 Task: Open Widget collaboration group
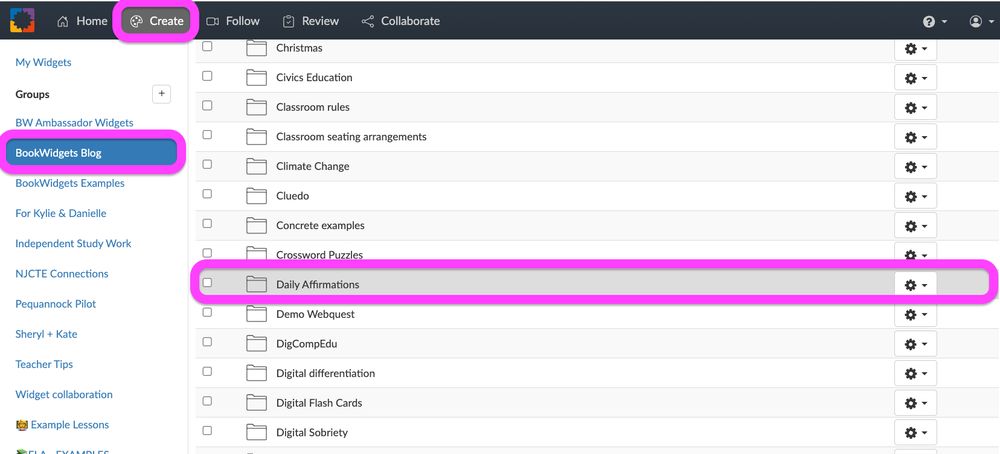click(x=64, y=395)
